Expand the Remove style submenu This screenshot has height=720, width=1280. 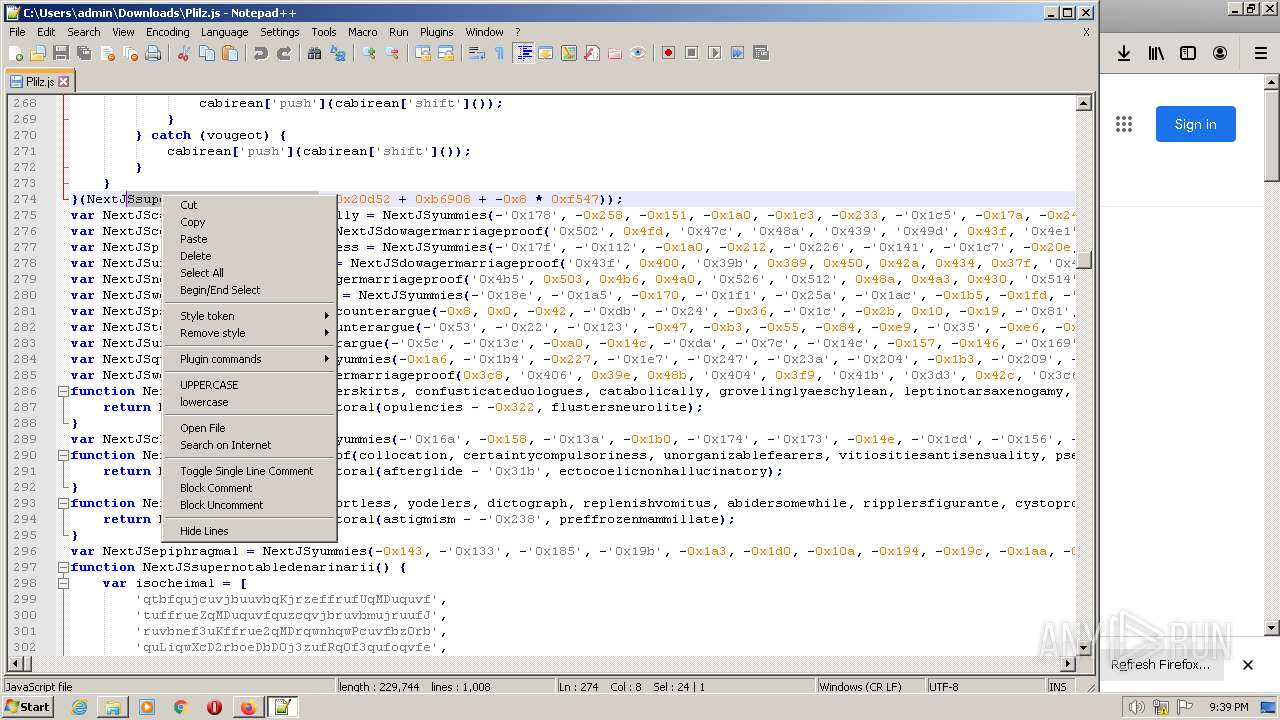249,333
